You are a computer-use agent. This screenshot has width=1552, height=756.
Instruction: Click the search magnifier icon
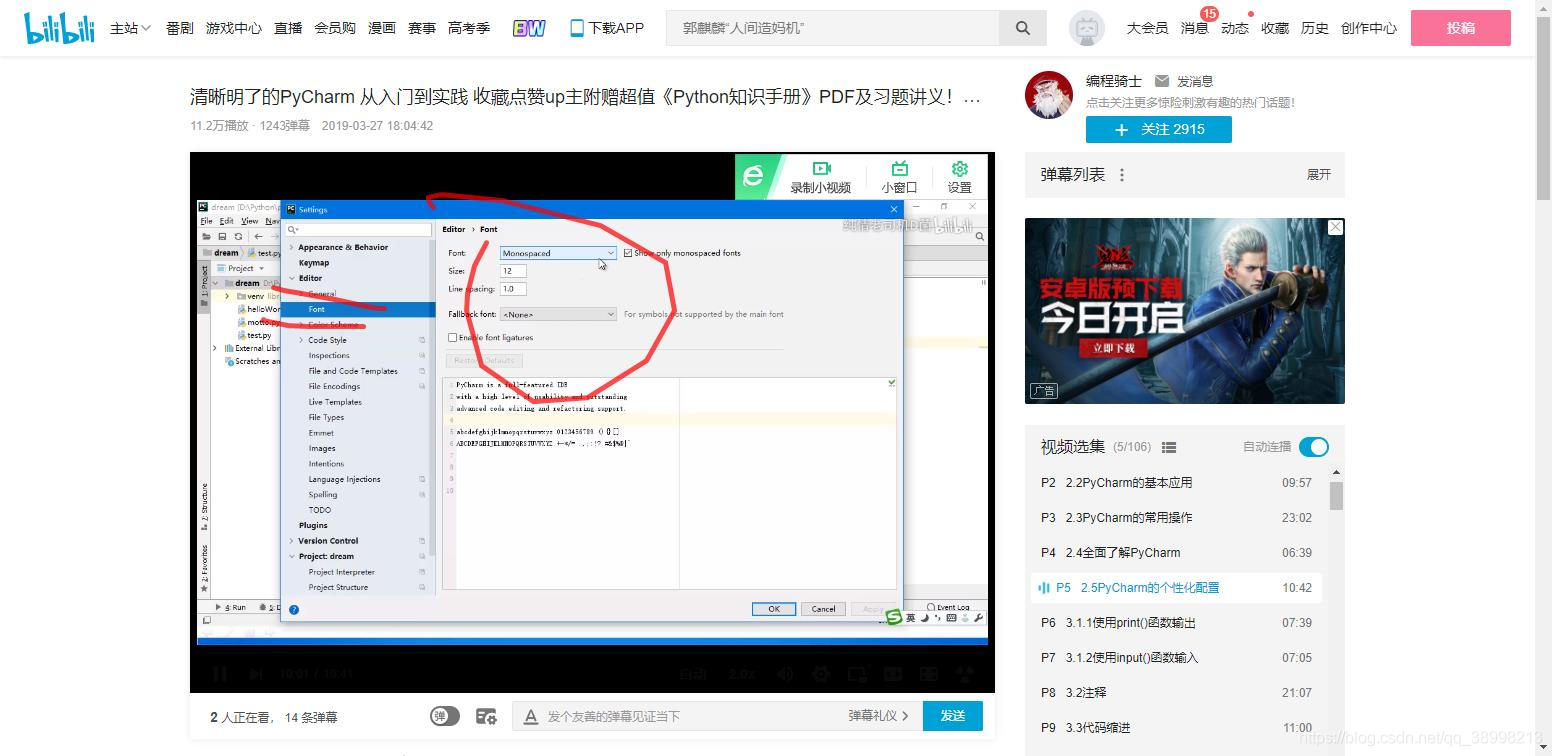pyautogui.click(x=1022, y=28)
